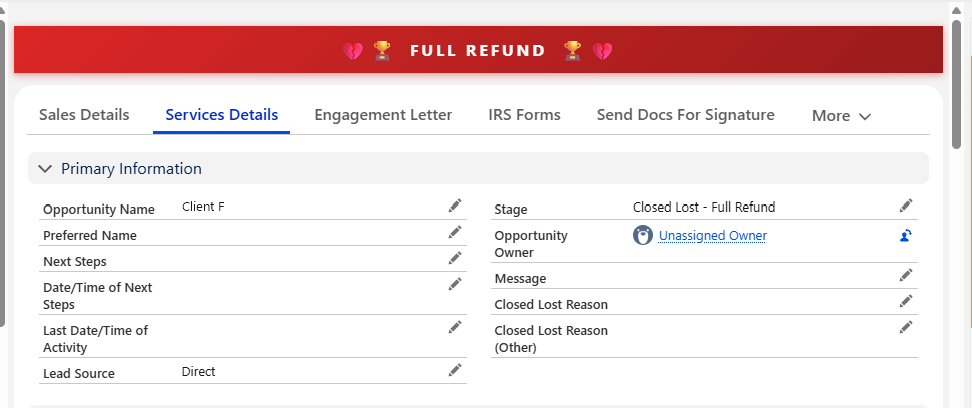Viewport: 972px width, 408px height.
Task: Edit Closed Lost Reason (Other) pencil icon
Action: point(906,327)
